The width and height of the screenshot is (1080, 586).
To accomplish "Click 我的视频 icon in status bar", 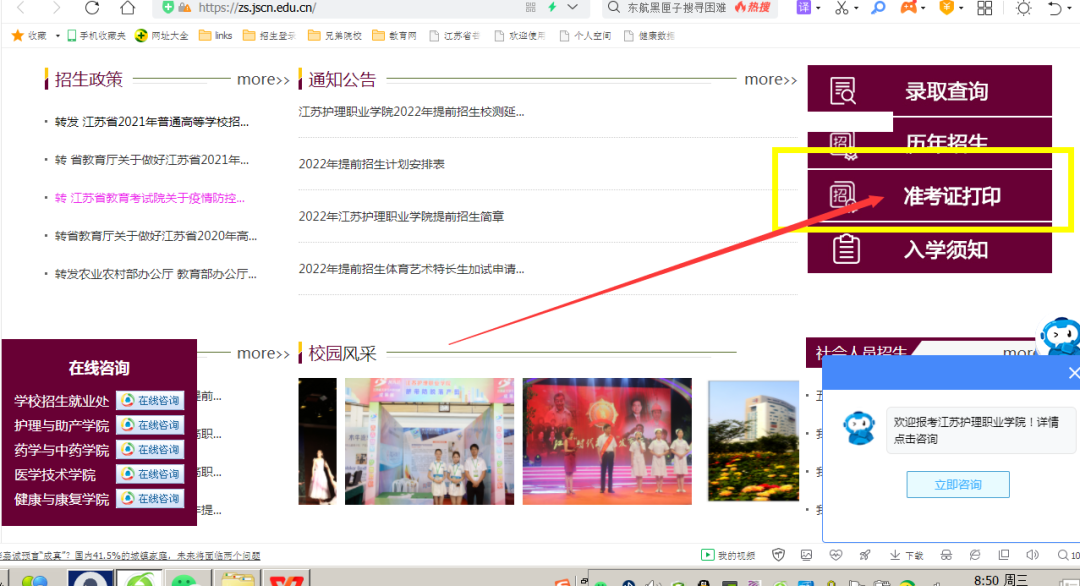I will coord(728,555).
